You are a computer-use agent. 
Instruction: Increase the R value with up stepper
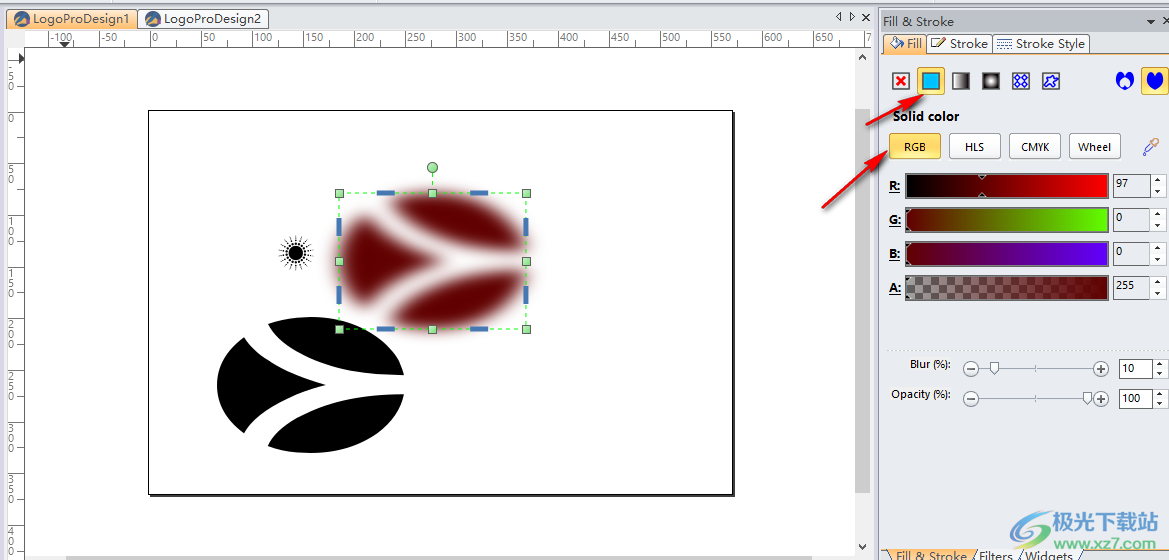point(1158,180)
